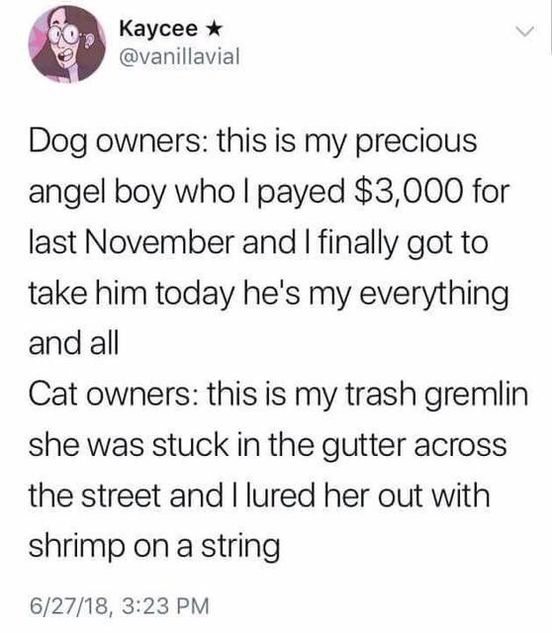Viewport: 552px width, 633px height.
Task: Click the star icon beside Kaycee
Action: pos(214,29)
